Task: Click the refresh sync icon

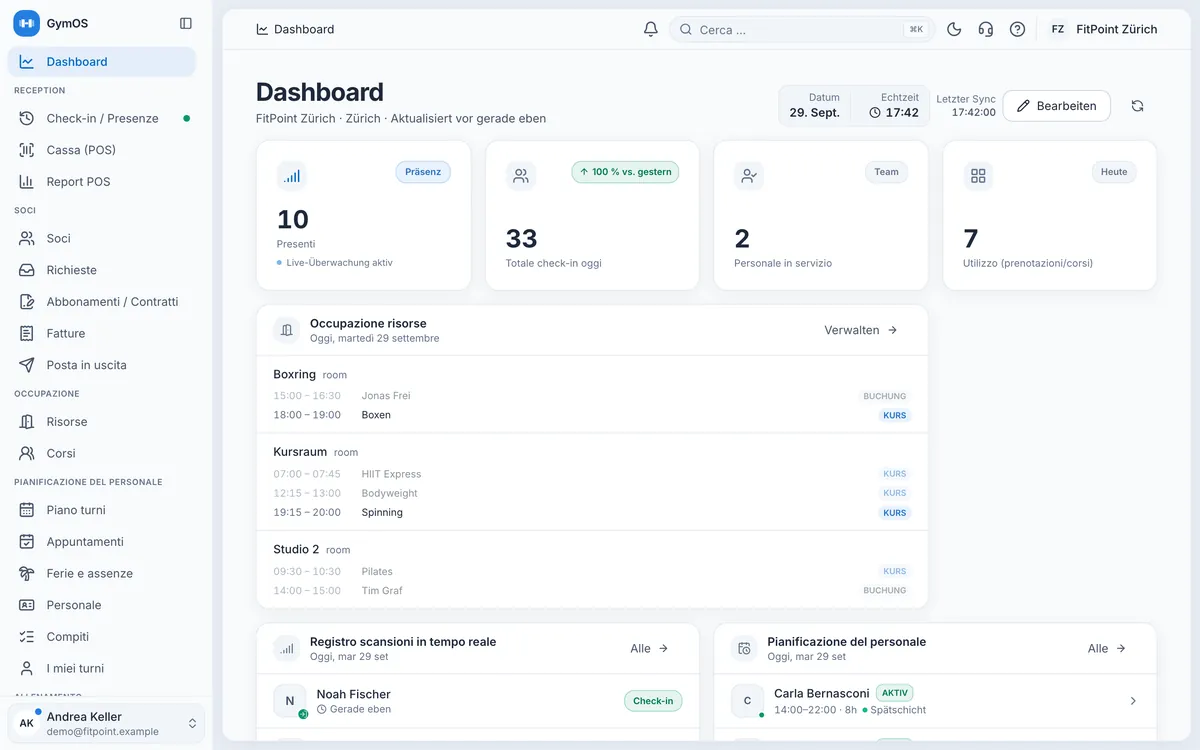Action: click(1137, 106)
